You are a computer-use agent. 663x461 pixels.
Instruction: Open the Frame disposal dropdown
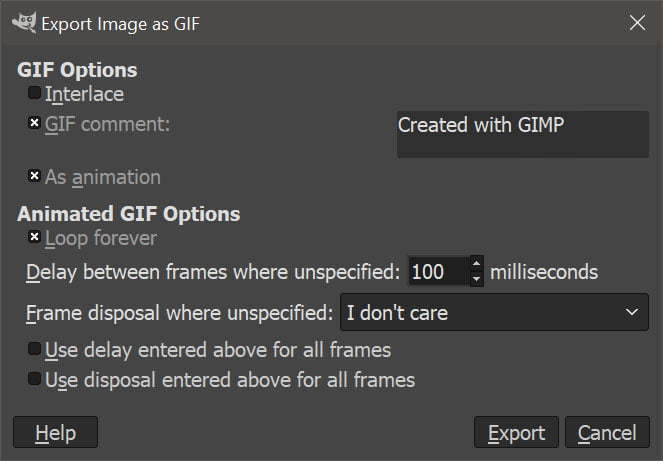(x=494, y=313)
